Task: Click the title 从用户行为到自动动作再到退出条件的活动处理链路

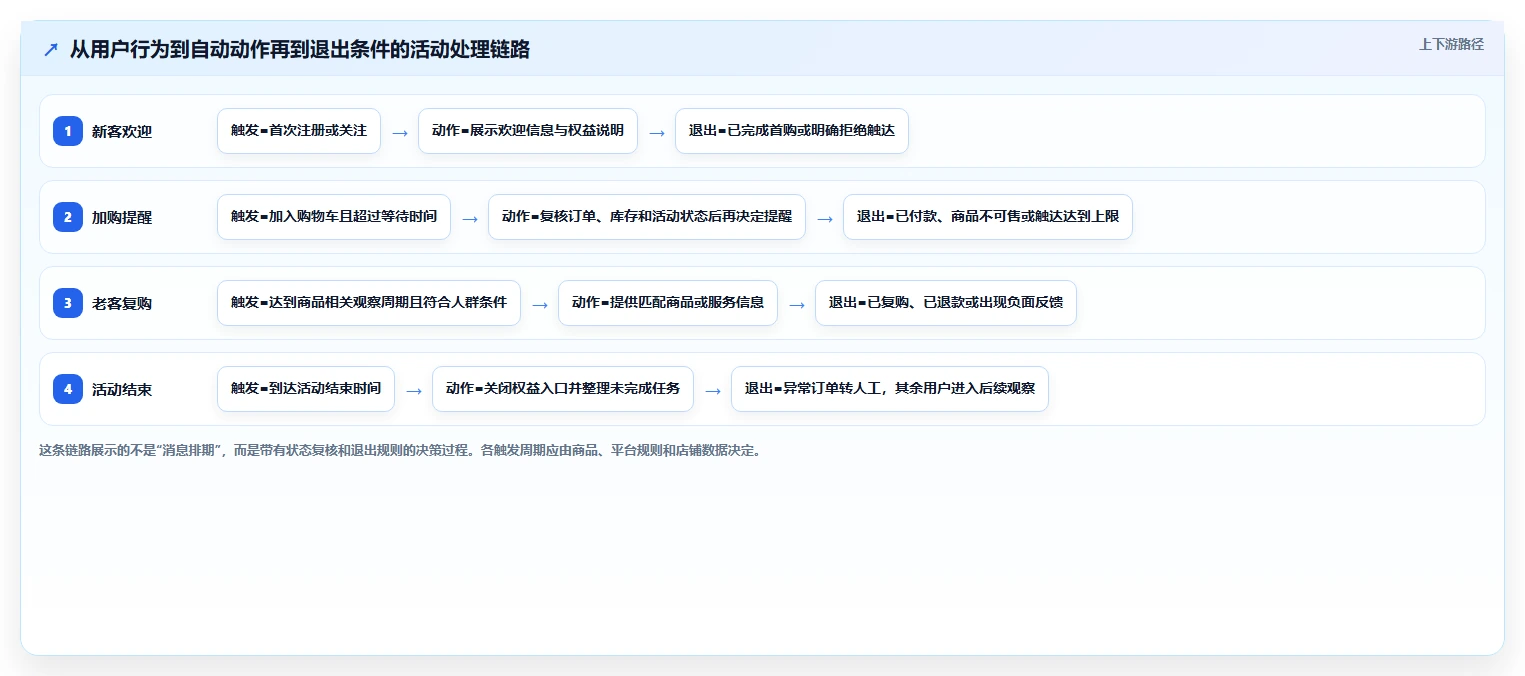Action: (300, 50)
